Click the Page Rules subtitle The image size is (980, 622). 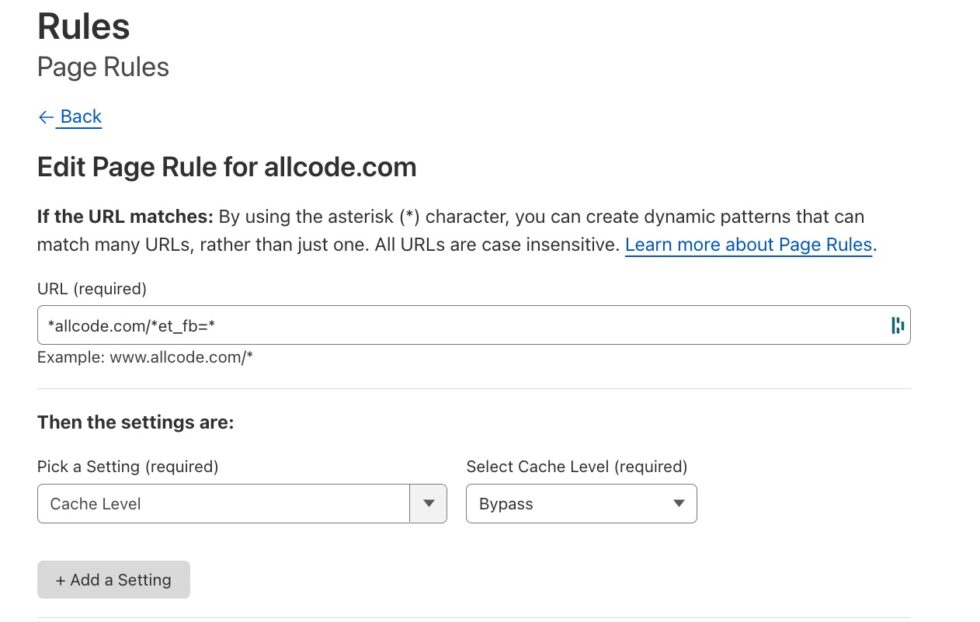pyautogui.click(x=102, y=67)
